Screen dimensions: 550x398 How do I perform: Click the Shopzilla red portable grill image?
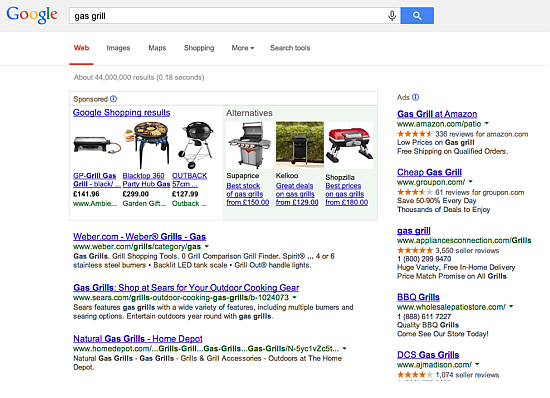click(349, 145)
